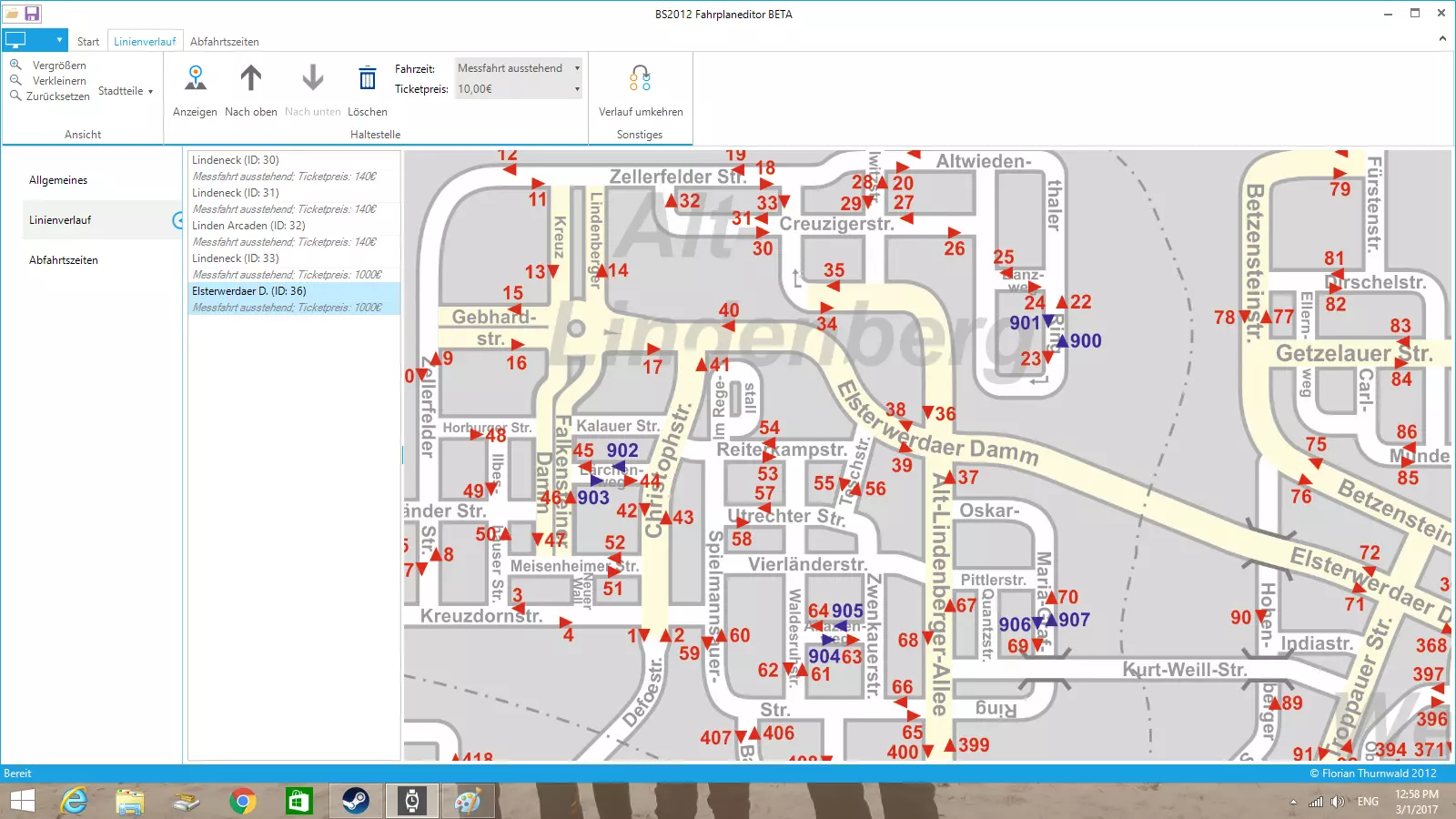
Task: Delete the stop with Löschen
Action: tap(368, 91)
